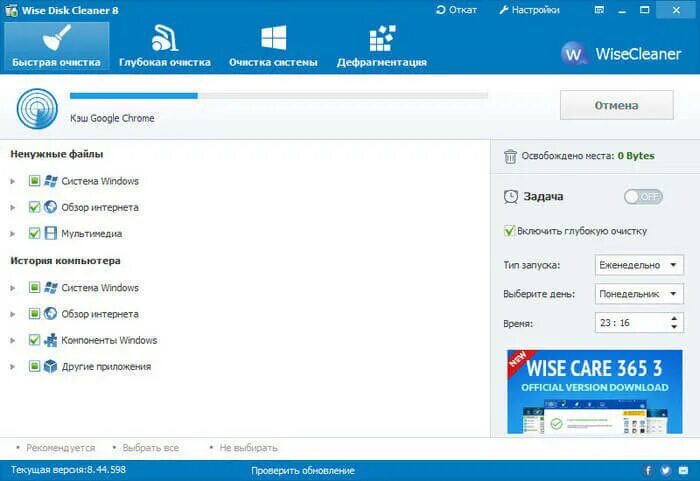Viewport: 700px width, 481px height.
Task: Click Windows flag icon in Ненужные файлы
Action: (50, 181)
